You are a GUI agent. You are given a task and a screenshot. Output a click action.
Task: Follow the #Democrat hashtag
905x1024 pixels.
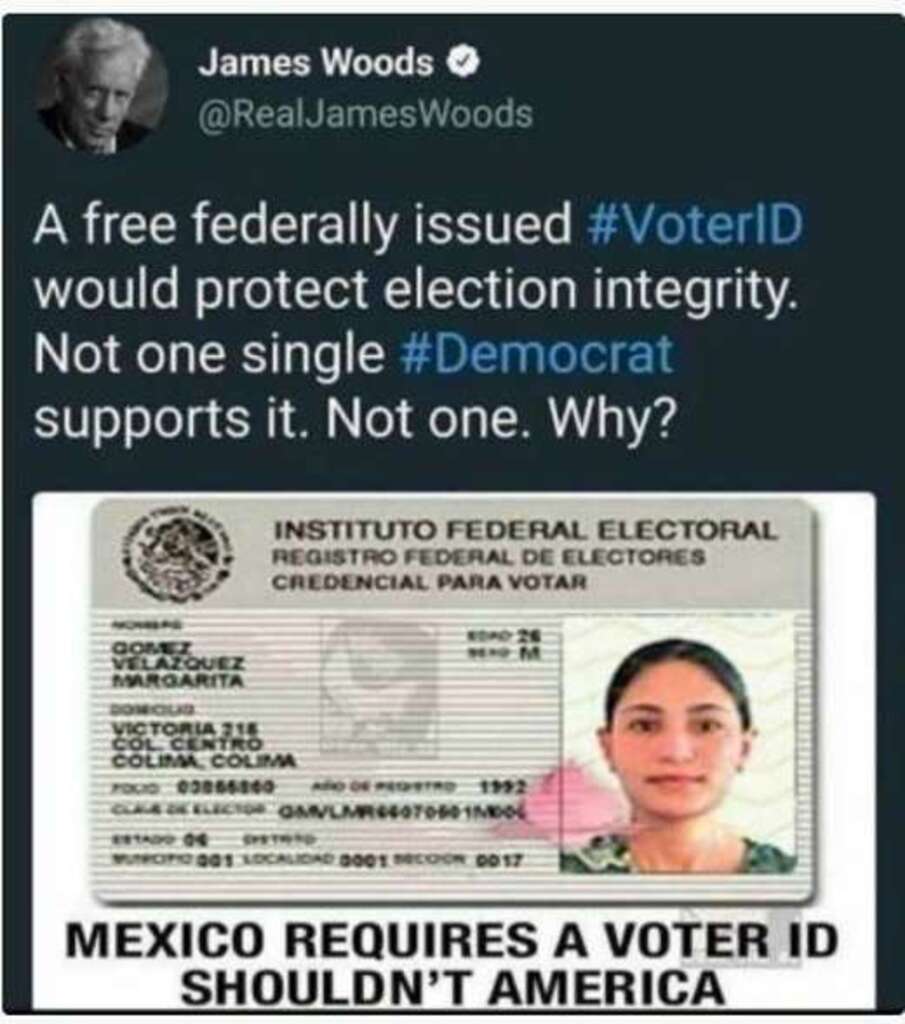click(x=536, y=354)
